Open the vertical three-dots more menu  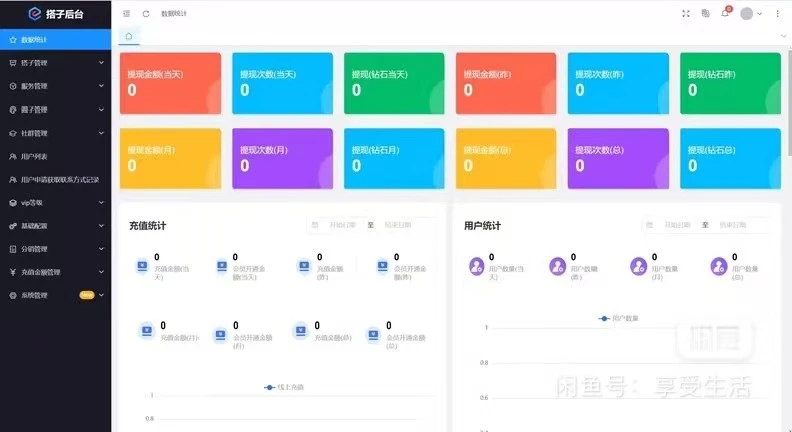point(777,14)
